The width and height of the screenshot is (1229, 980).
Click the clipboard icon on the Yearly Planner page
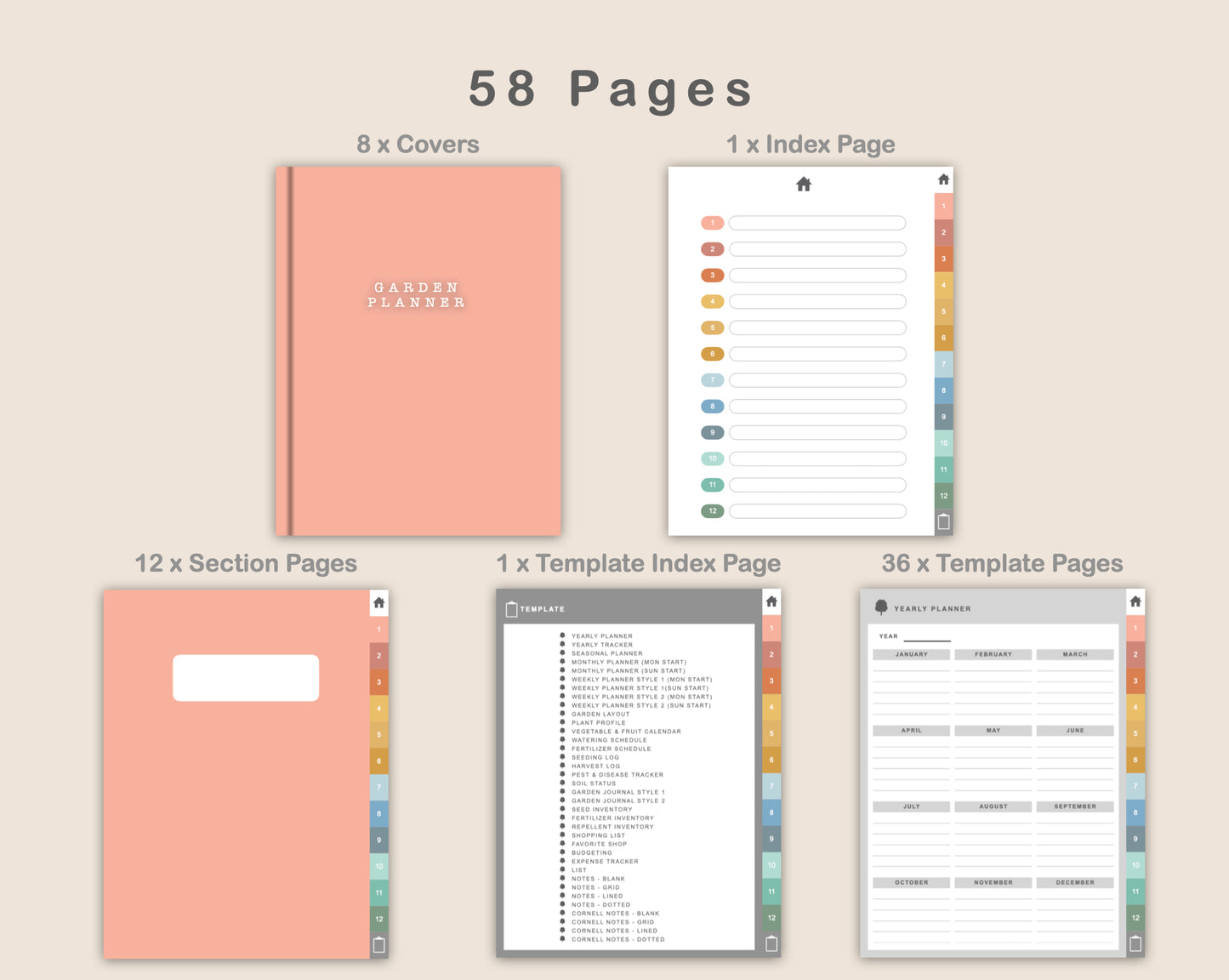[1135, 943]
